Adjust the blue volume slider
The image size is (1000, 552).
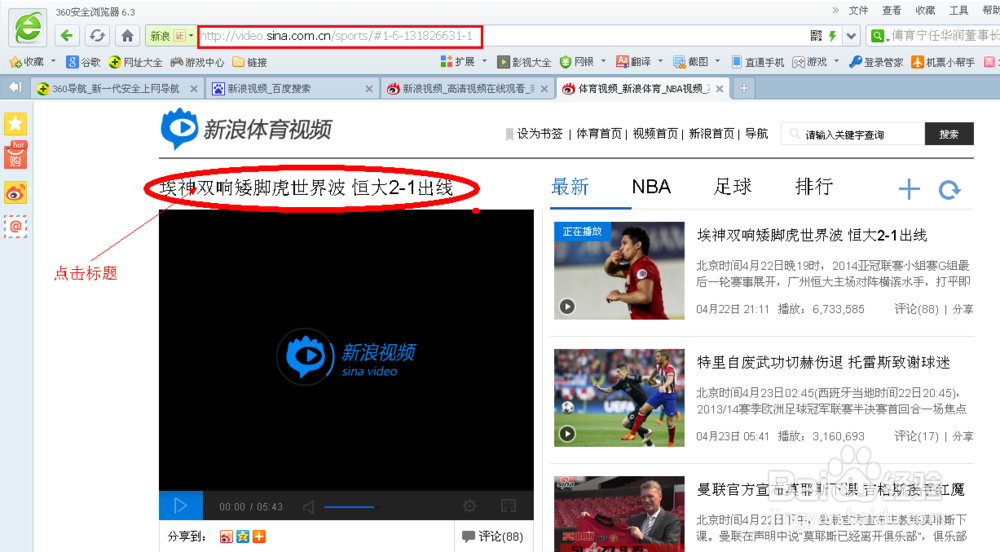pos(353,507)
